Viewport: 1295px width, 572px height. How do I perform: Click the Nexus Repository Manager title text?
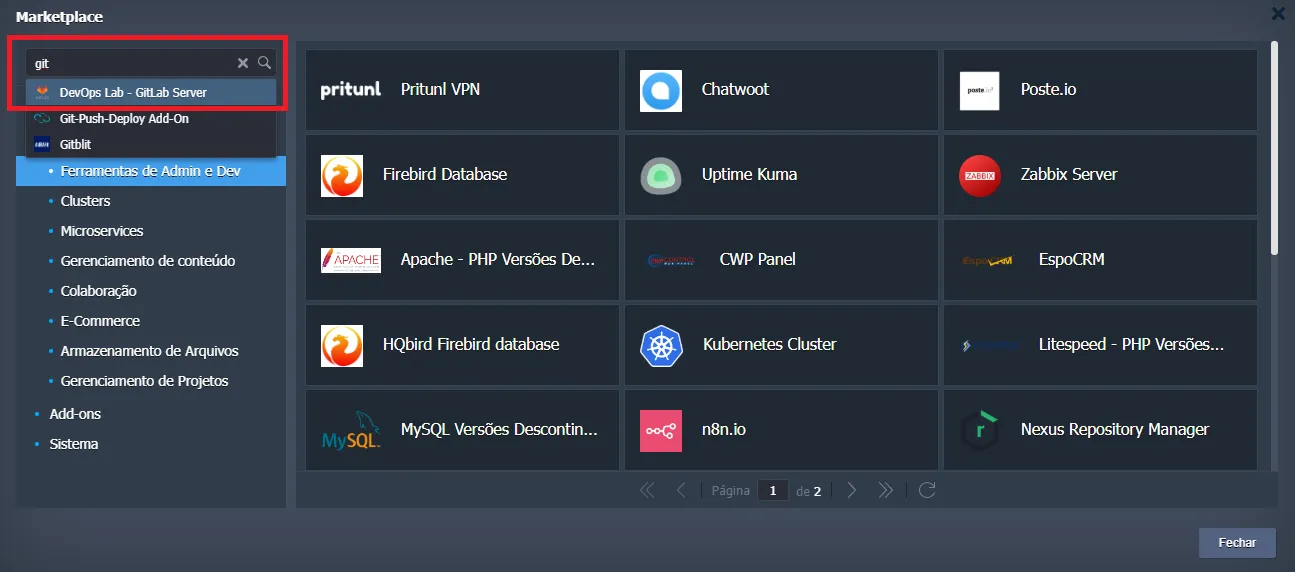click(1115, 430)
